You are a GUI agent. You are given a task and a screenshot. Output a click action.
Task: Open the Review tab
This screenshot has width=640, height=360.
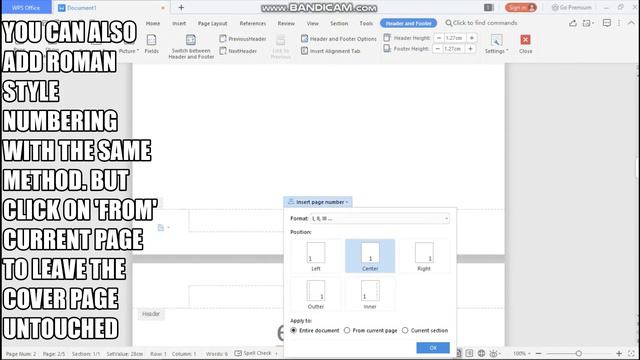click(x=286, y=23)
